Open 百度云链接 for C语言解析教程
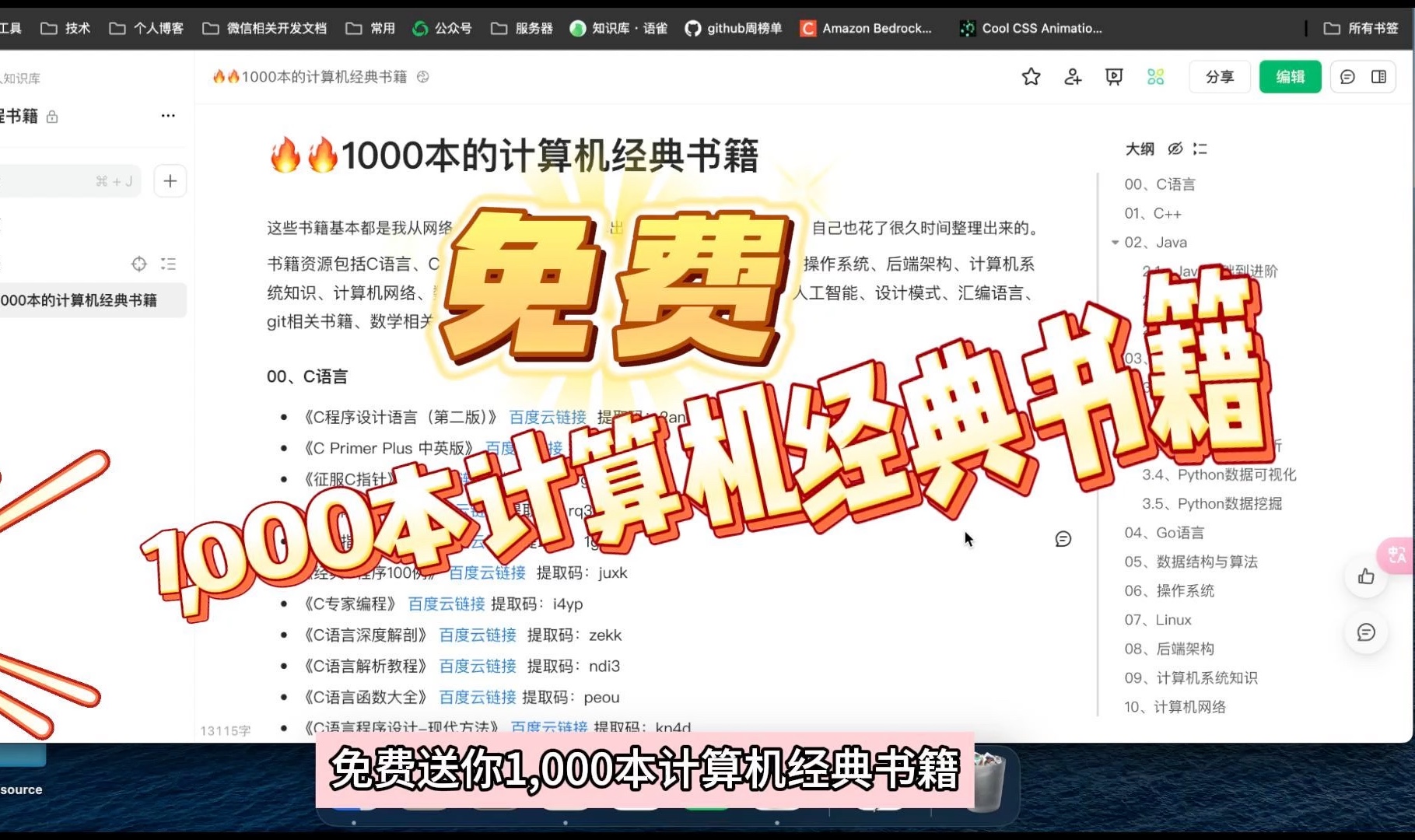Image resolution: width=1415 pixels, height=840 pixels. pos(478,667)
